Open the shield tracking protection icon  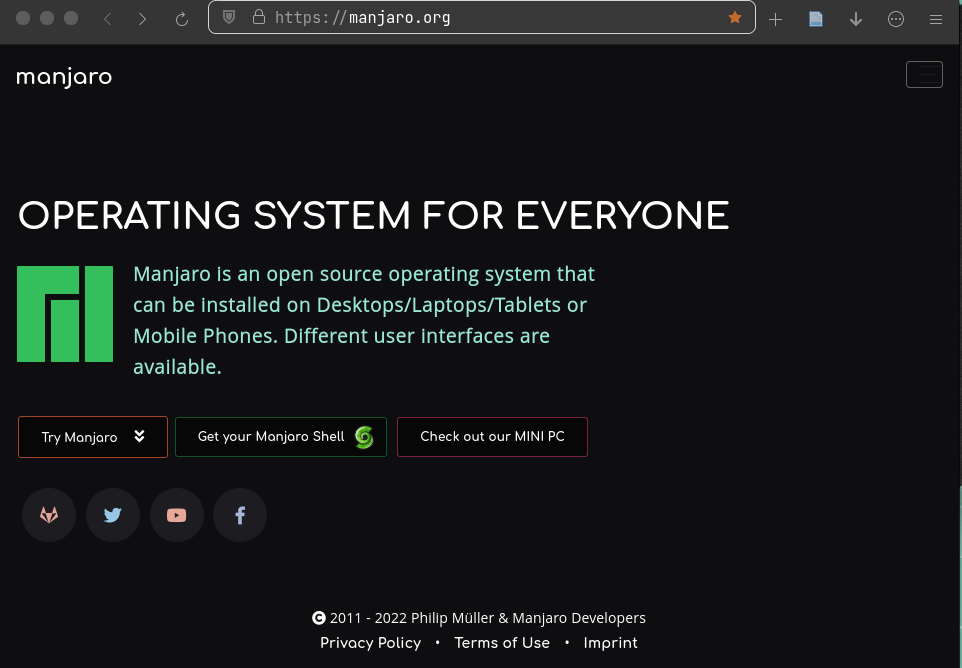click(229, 17)
